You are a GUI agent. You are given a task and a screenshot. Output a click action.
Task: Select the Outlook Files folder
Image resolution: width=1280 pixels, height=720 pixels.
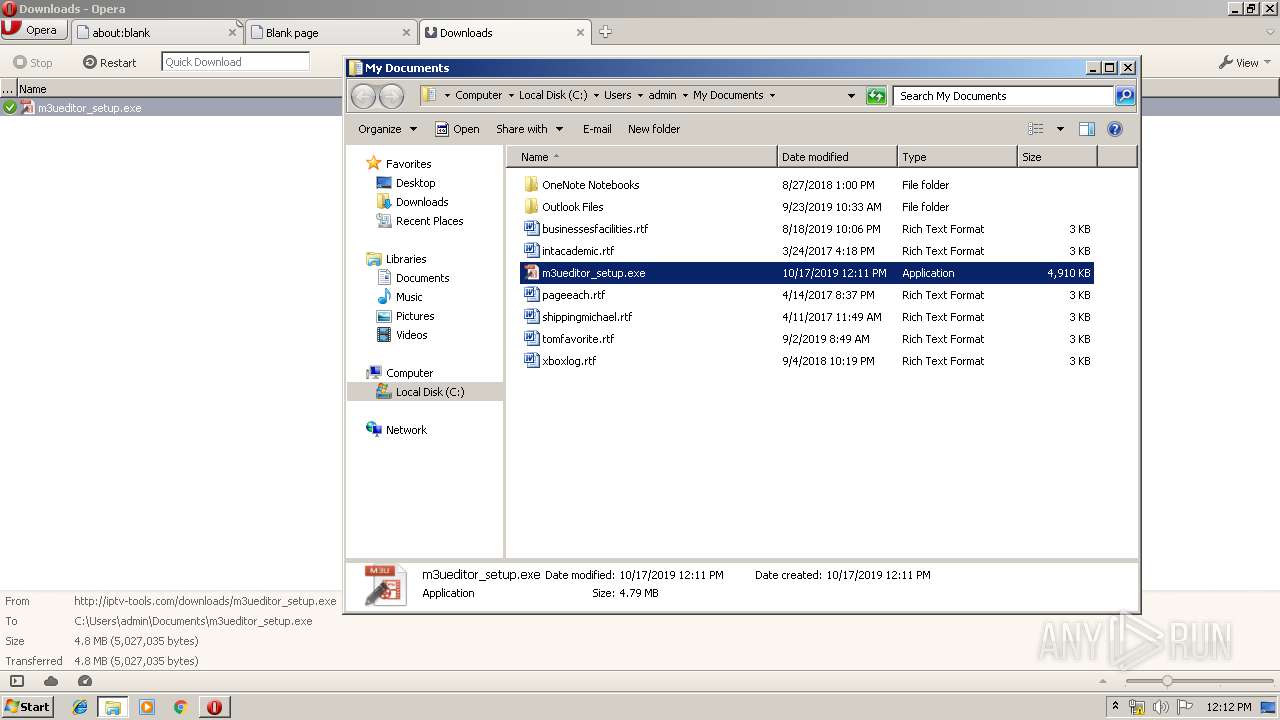click(572, 207)
